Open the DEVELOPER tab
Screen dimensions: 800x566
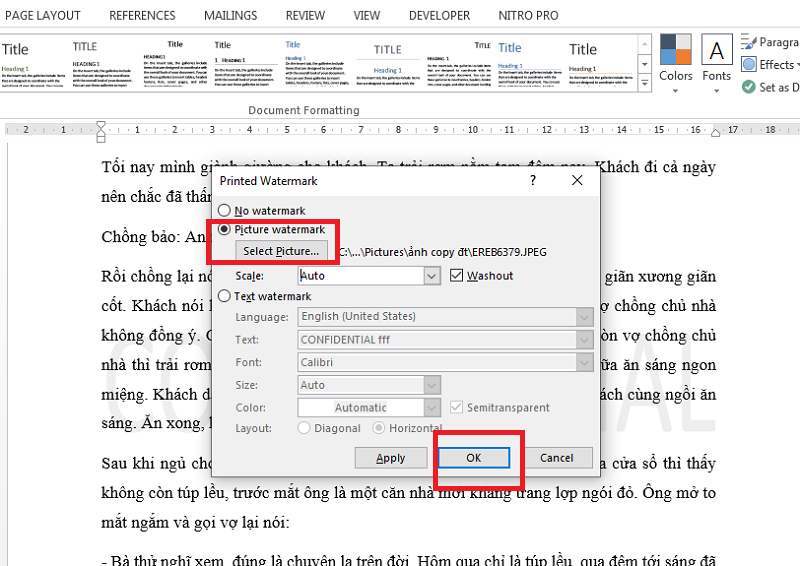tap(439, 16)
